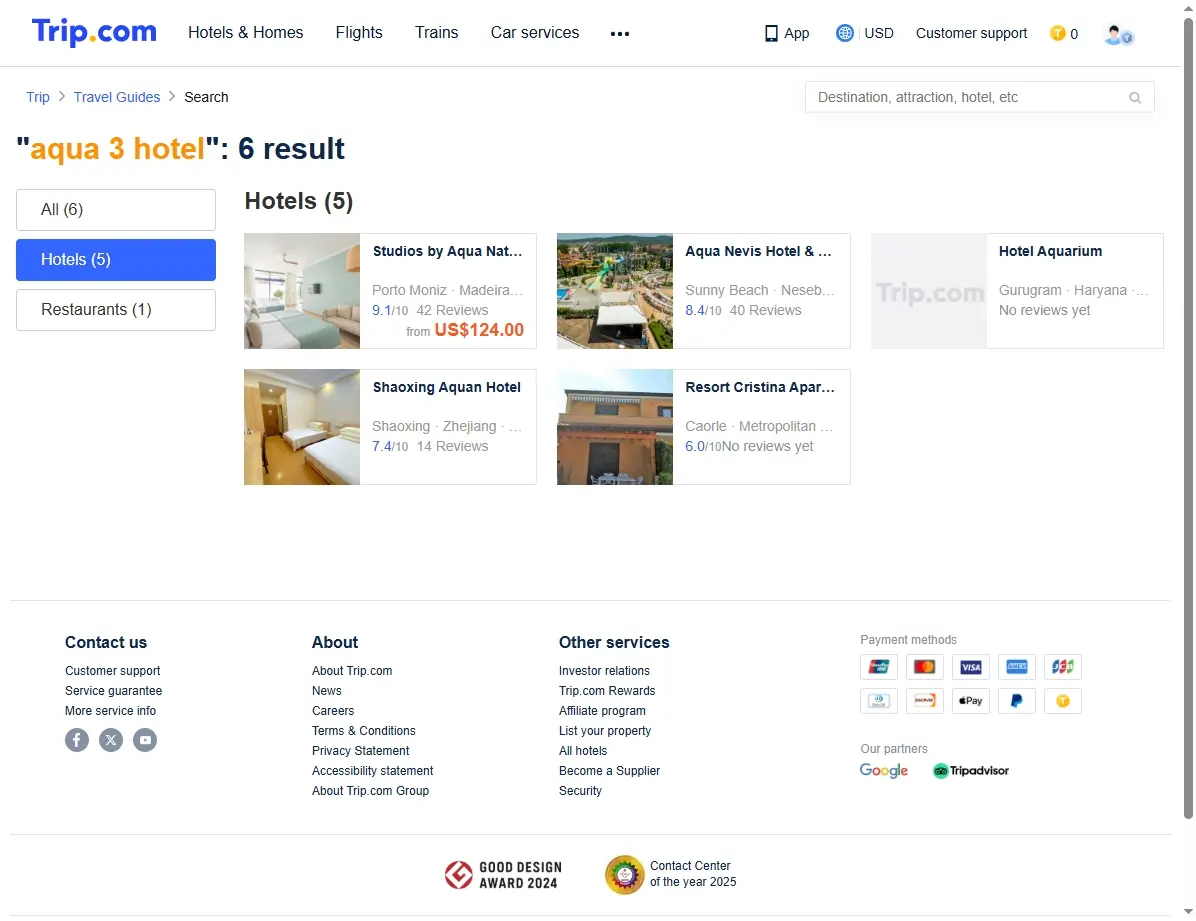Open the USD currency selector
Viewport: 1196px width, 921px height.
coord(879,34)
